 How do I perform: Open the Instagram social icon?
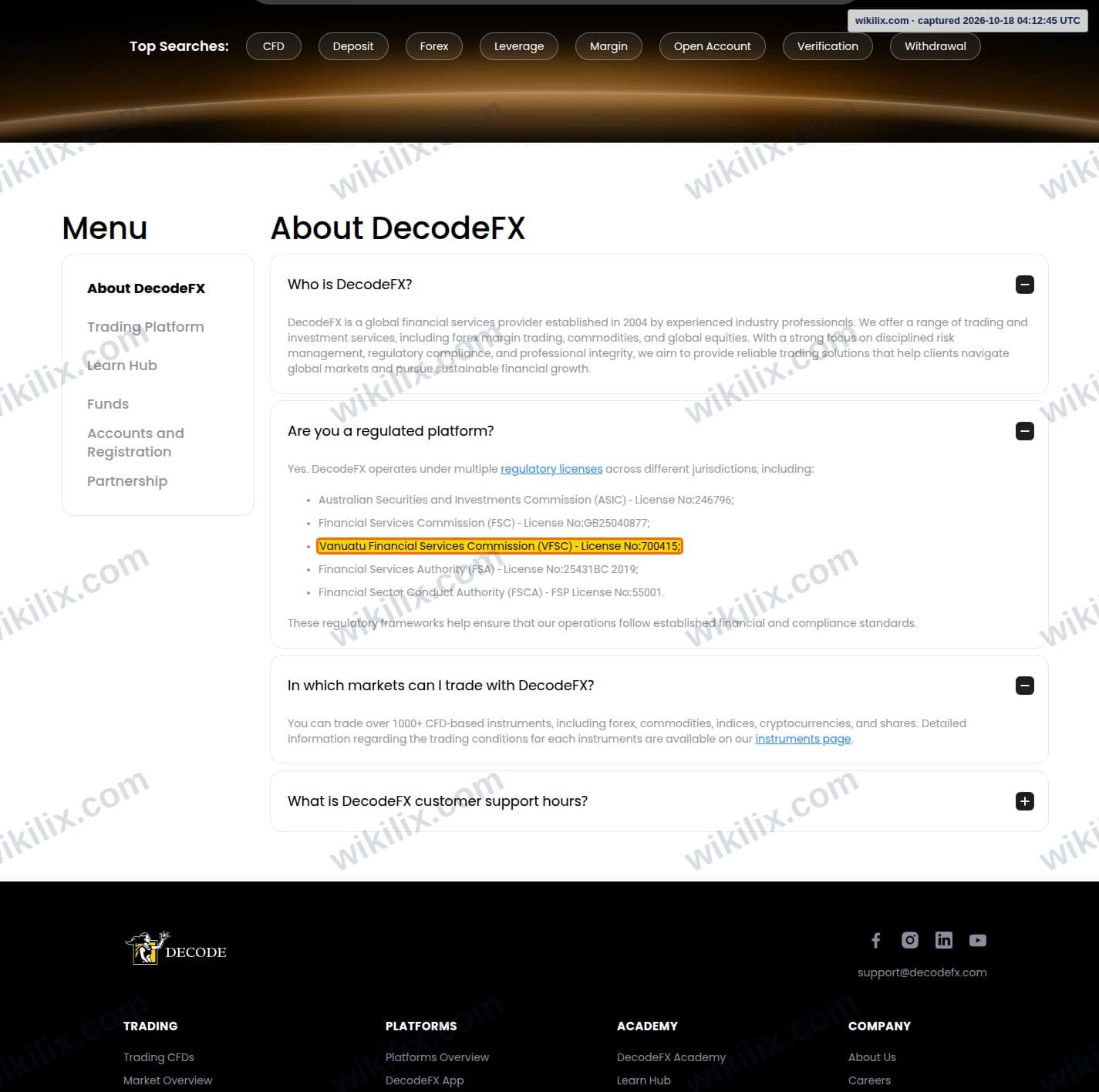pyautogui.click(x=910, y=940)
